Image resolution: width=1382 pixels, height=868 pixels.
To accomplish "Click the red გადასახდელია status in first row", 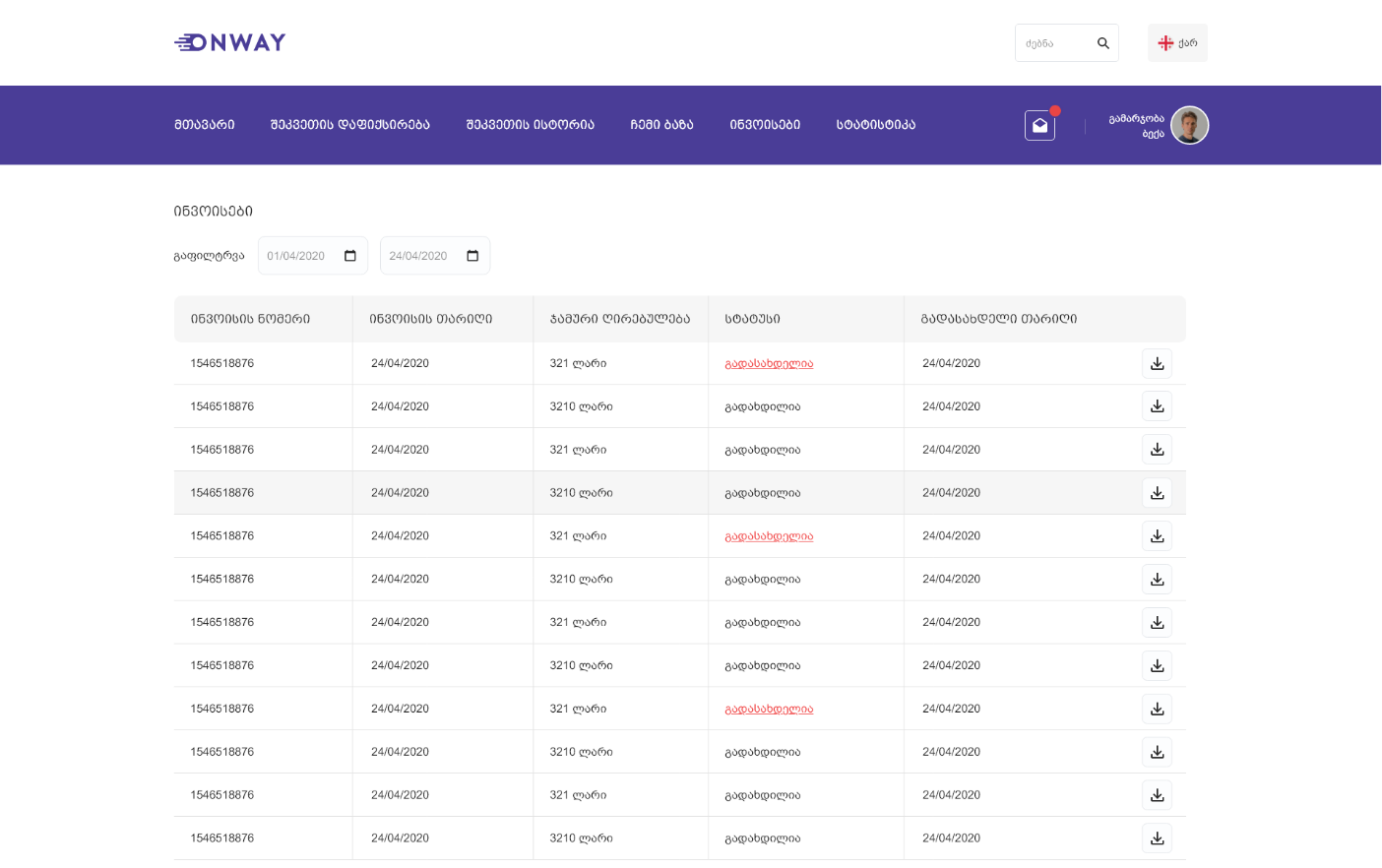I will [769, 364].
